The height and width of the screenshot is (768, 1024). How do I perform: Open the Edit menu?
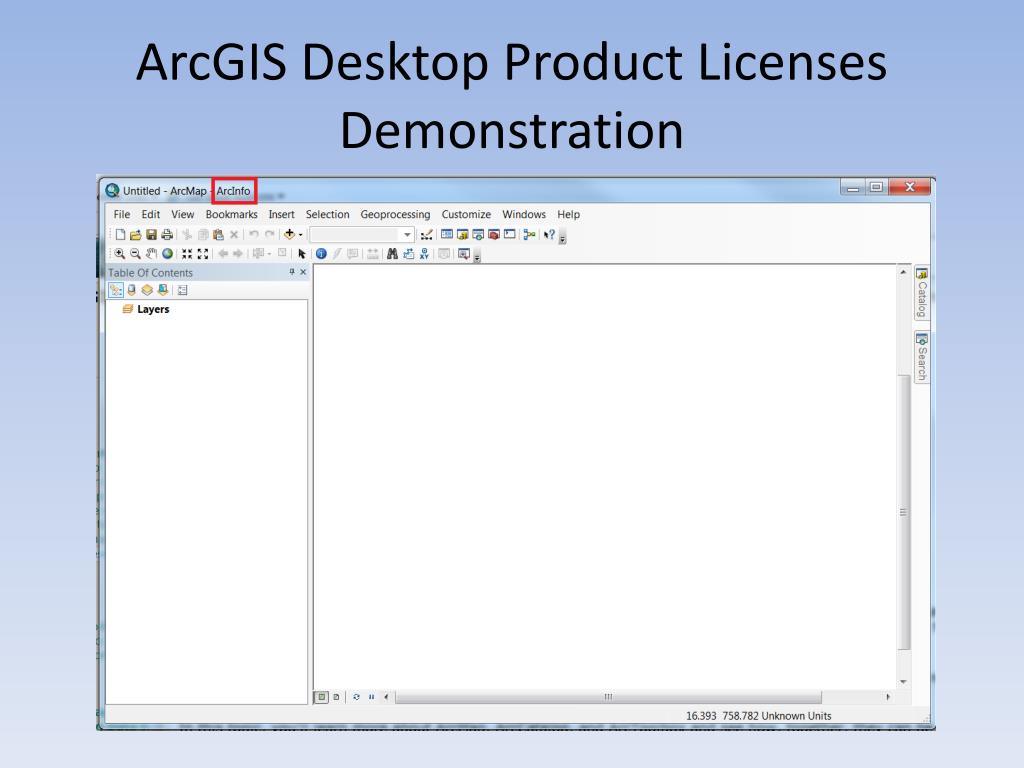click(x=151, y=214)
